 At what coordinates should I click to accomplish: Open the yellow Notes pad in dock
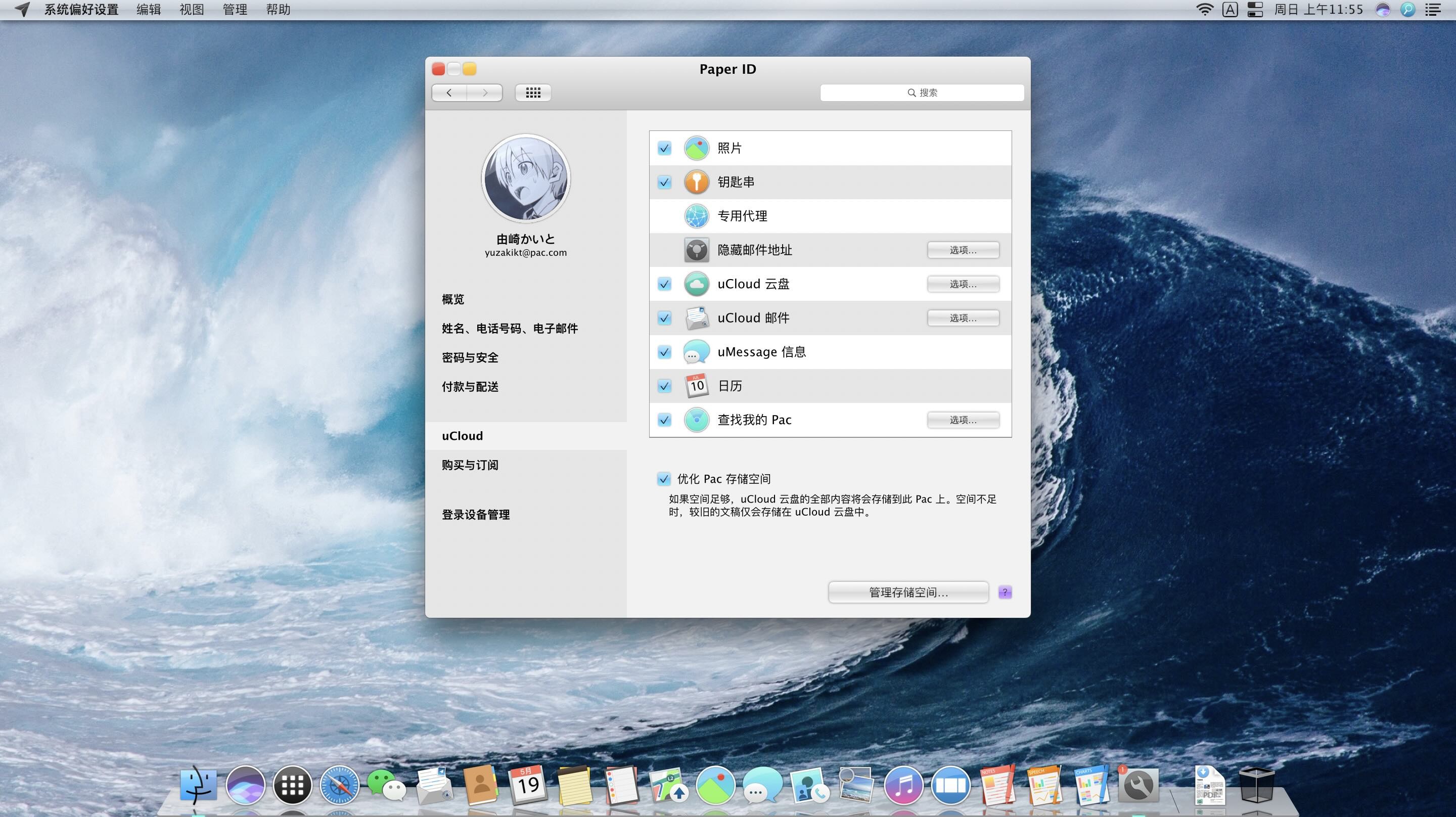[574, 785]
